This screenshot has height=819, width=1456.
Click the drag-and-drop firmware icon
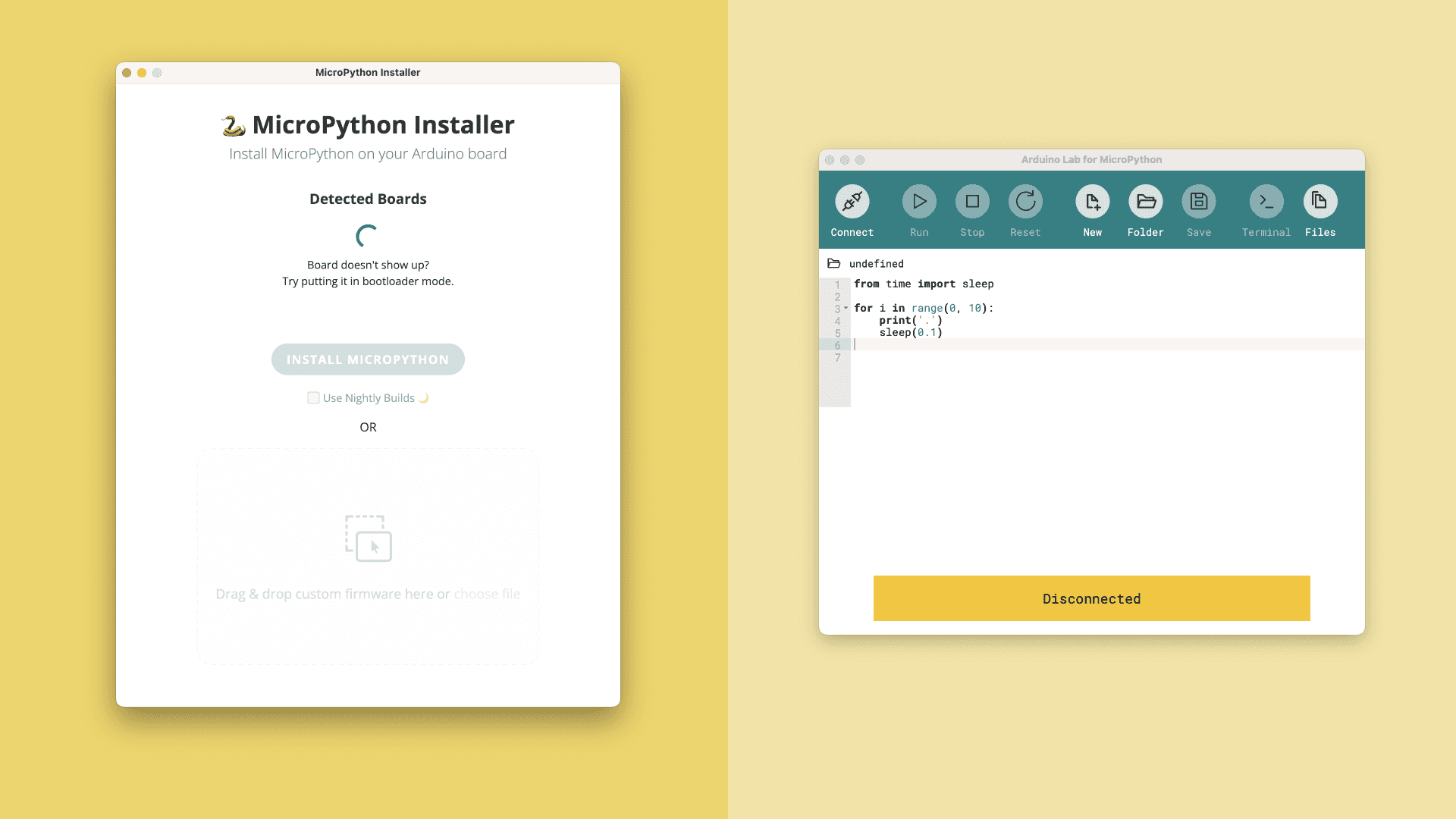pos(369,538)
